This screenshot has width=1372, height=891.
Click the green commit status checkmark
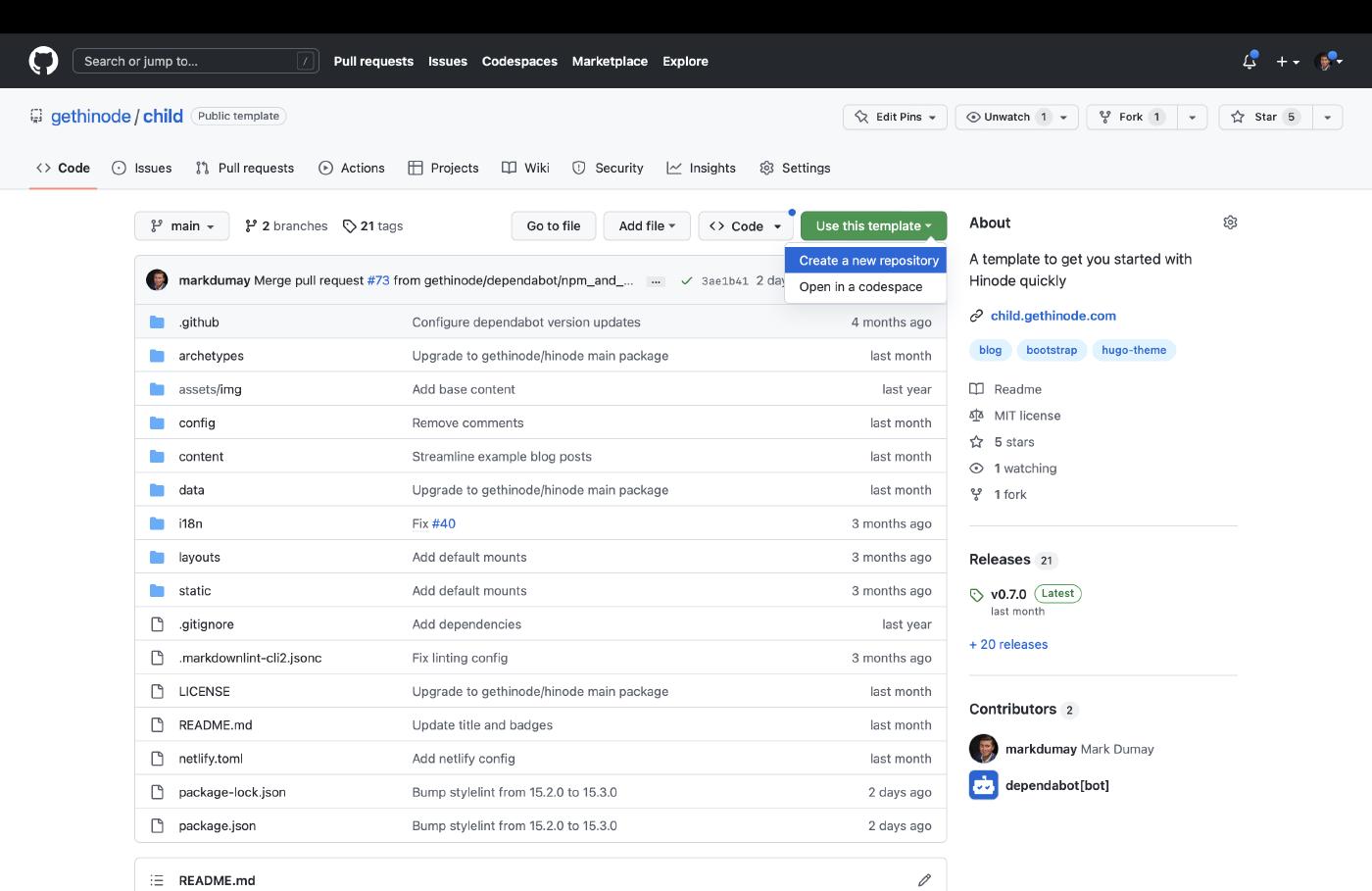coord(687,281)
